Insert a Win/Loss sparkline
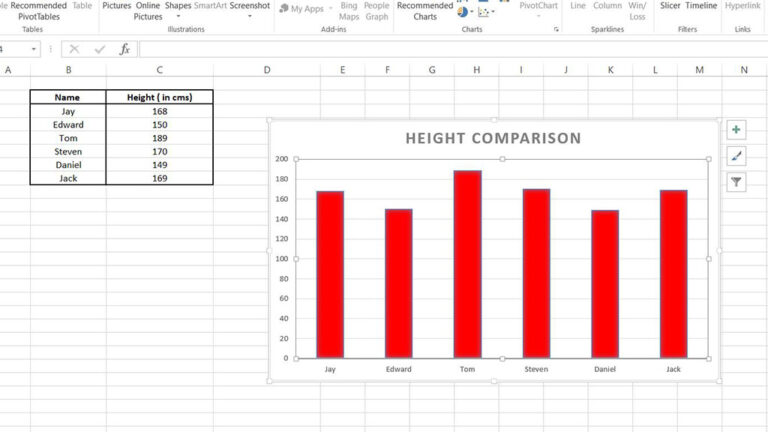The width and height of the screenshot is (768, 432). pyautogui.click(x=637, y=11)
